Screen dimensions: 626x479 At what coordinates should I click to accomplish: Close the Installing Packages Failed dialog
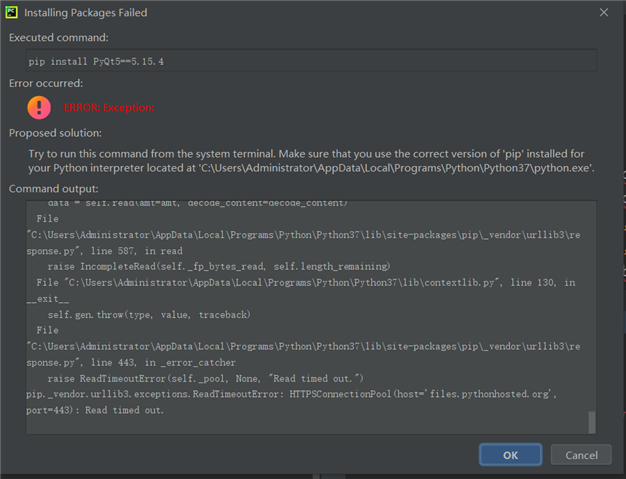[x=603, y=12]
